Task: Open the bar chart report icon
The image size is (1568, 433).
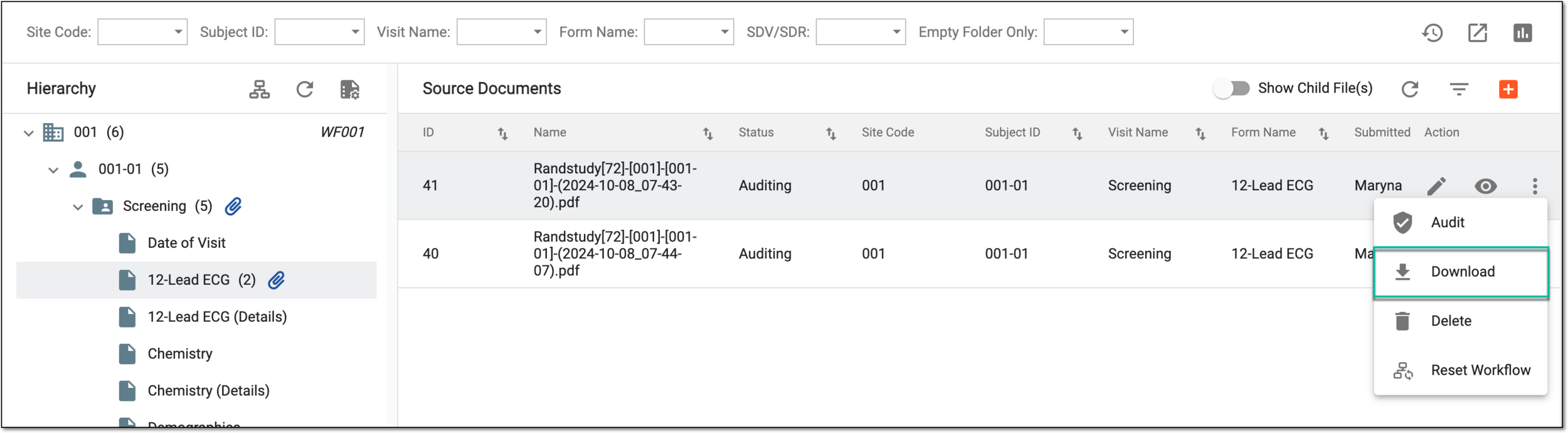Action: (x=1522, y=33)
